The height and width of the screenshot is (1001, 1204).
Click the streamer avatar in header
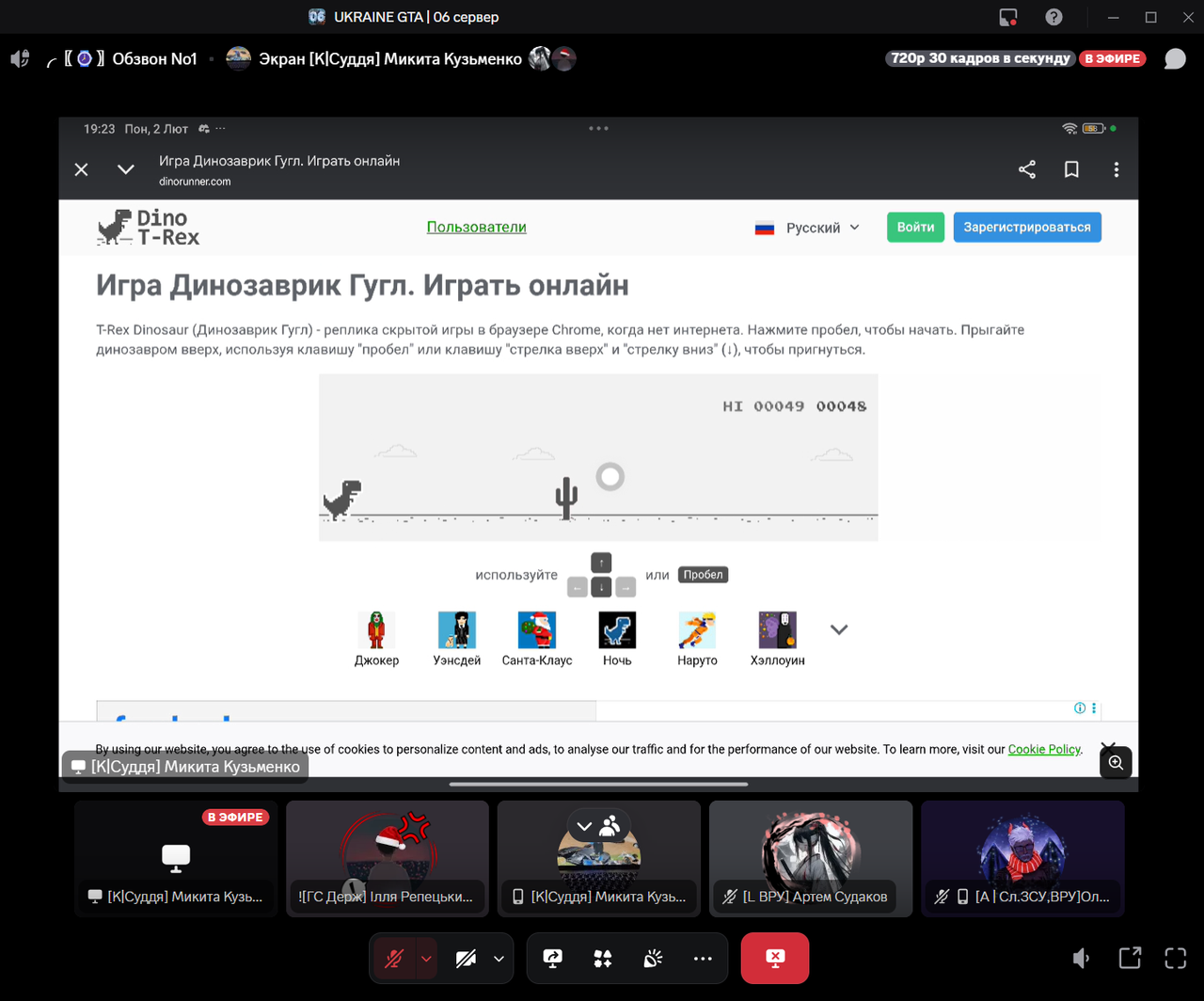[x=239, y=58]
